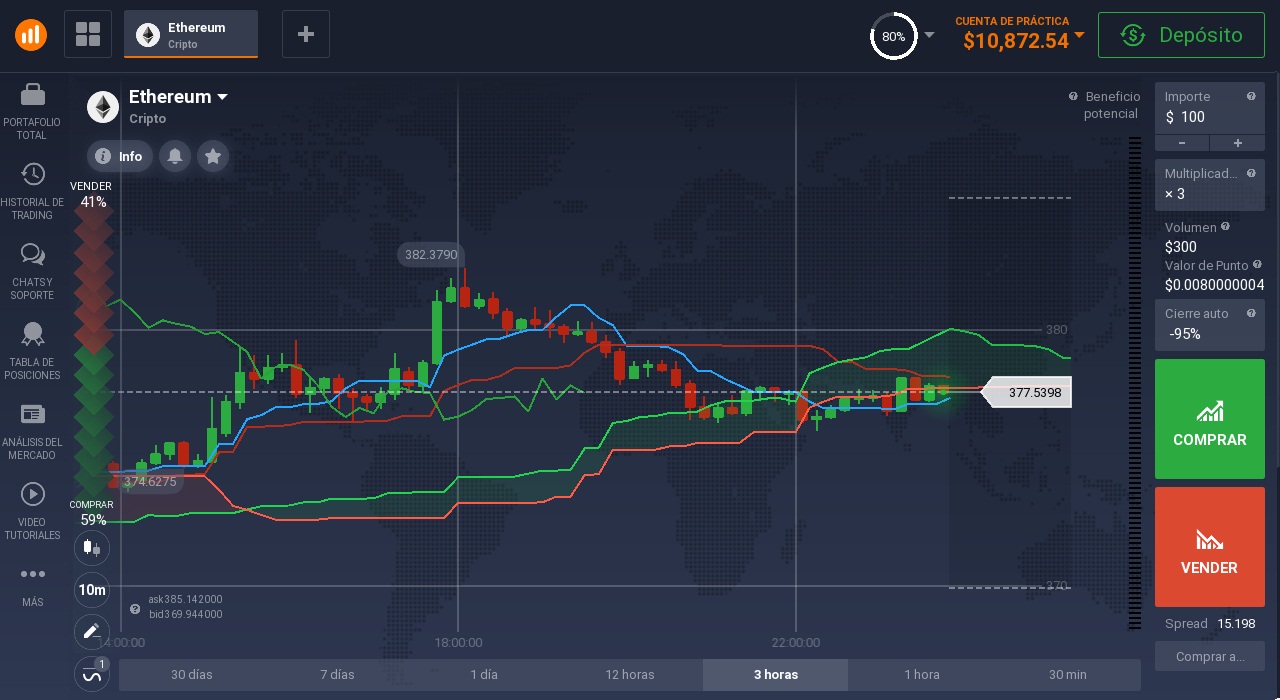Open Portafolio Total briefcase icon
This screenshot has width=1280, height=700.
32,96
